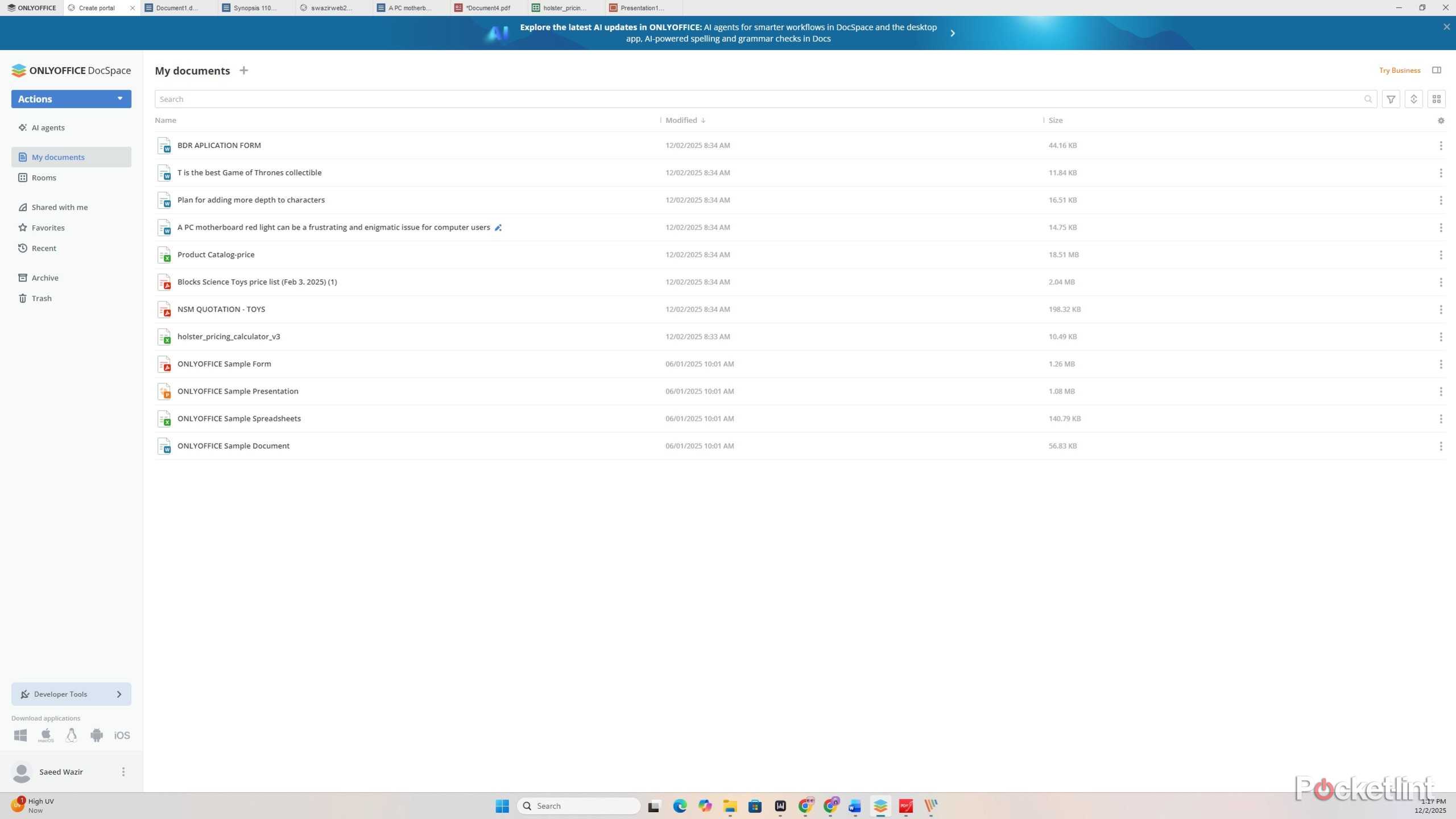Click the ONLYOFFICE home button in title bar
This screenshot has height=819, width=1456.
pos(32,8)
